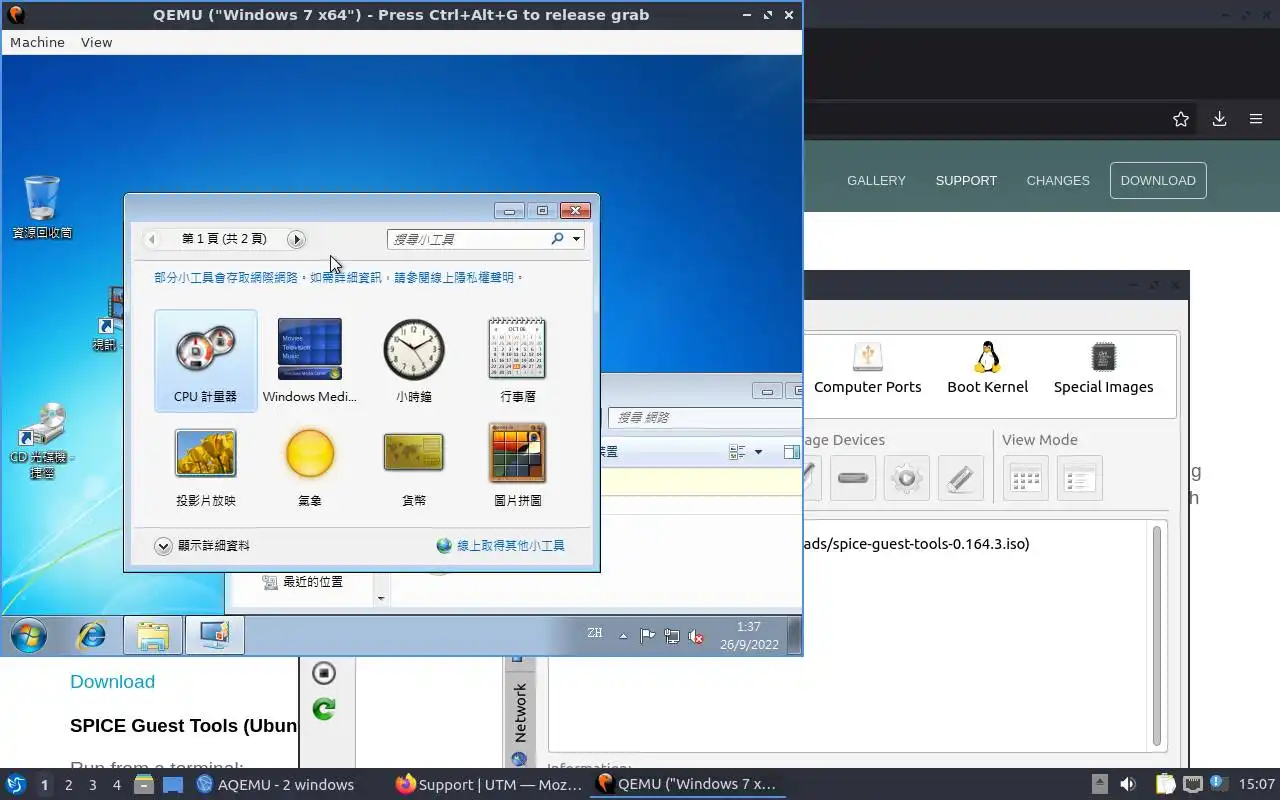Click AQEMU device list scrollbar
The height and width of the screenshot is (800, 1280).
(x=1157, y=636)
